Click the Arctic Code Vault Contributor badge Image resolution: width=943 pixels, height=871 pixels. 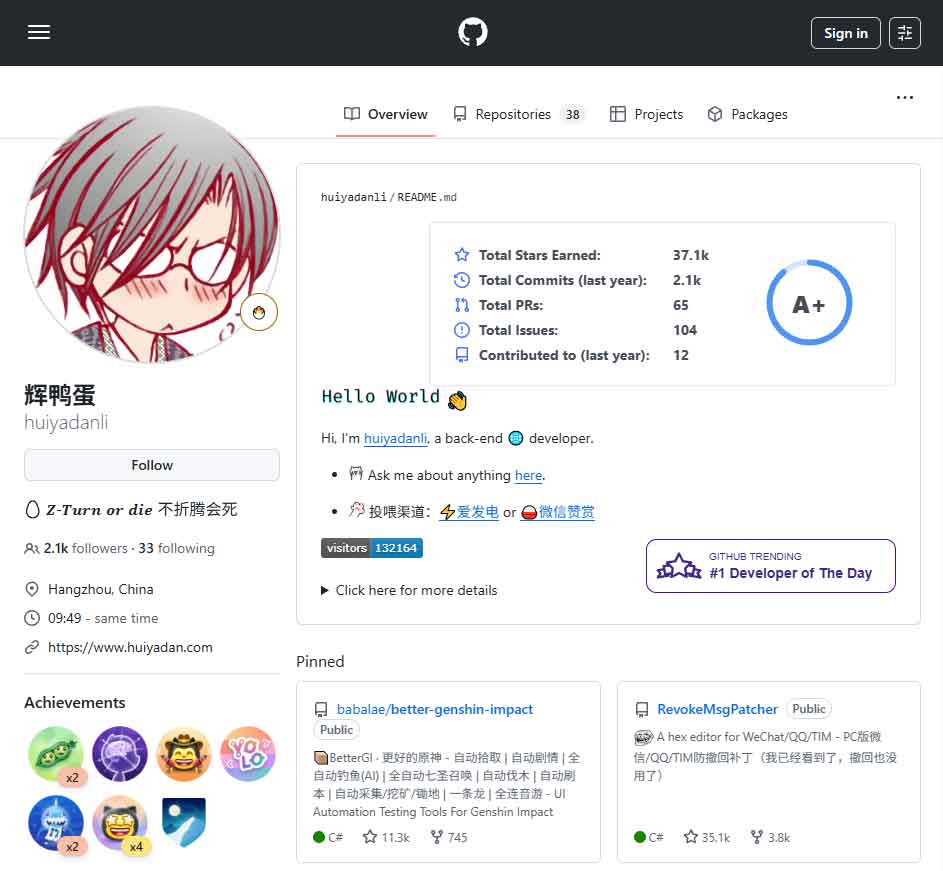183,822
